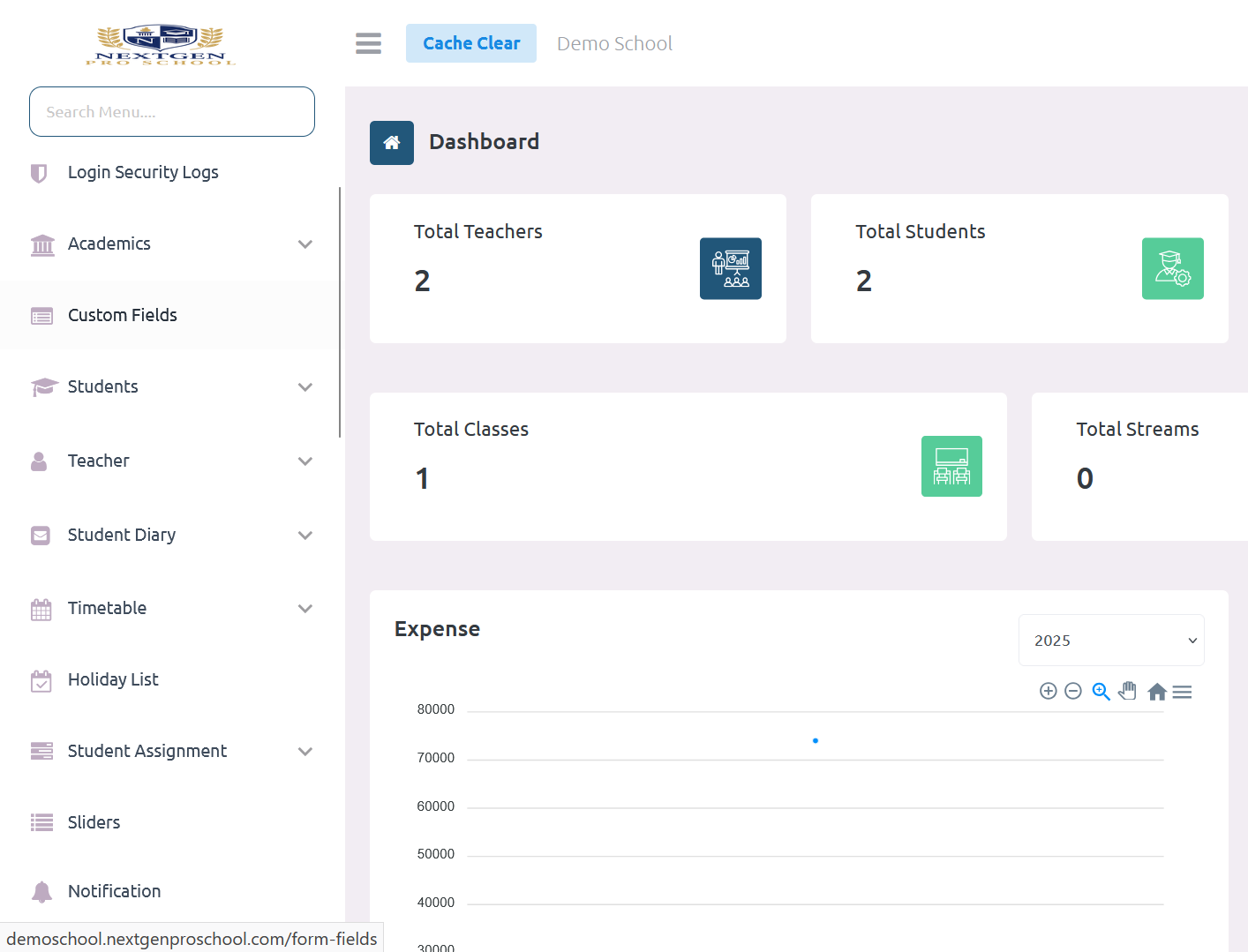
Task: Reset chart zoom with home icon
Action: tap(1156, 692)
